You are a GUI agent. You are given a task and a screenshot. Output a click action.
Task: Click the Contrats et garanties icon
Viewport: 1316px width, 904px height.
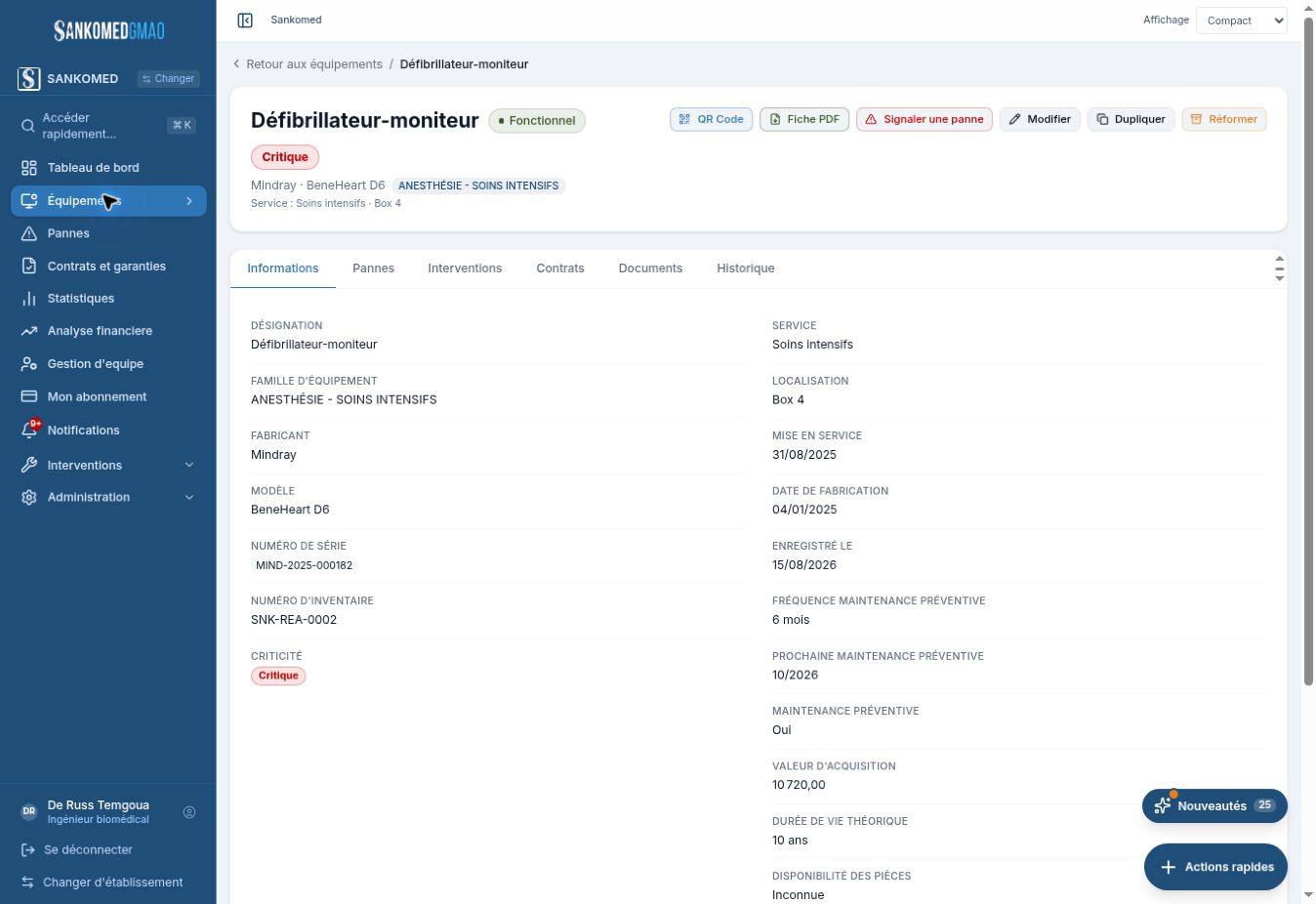pos(29,267)
